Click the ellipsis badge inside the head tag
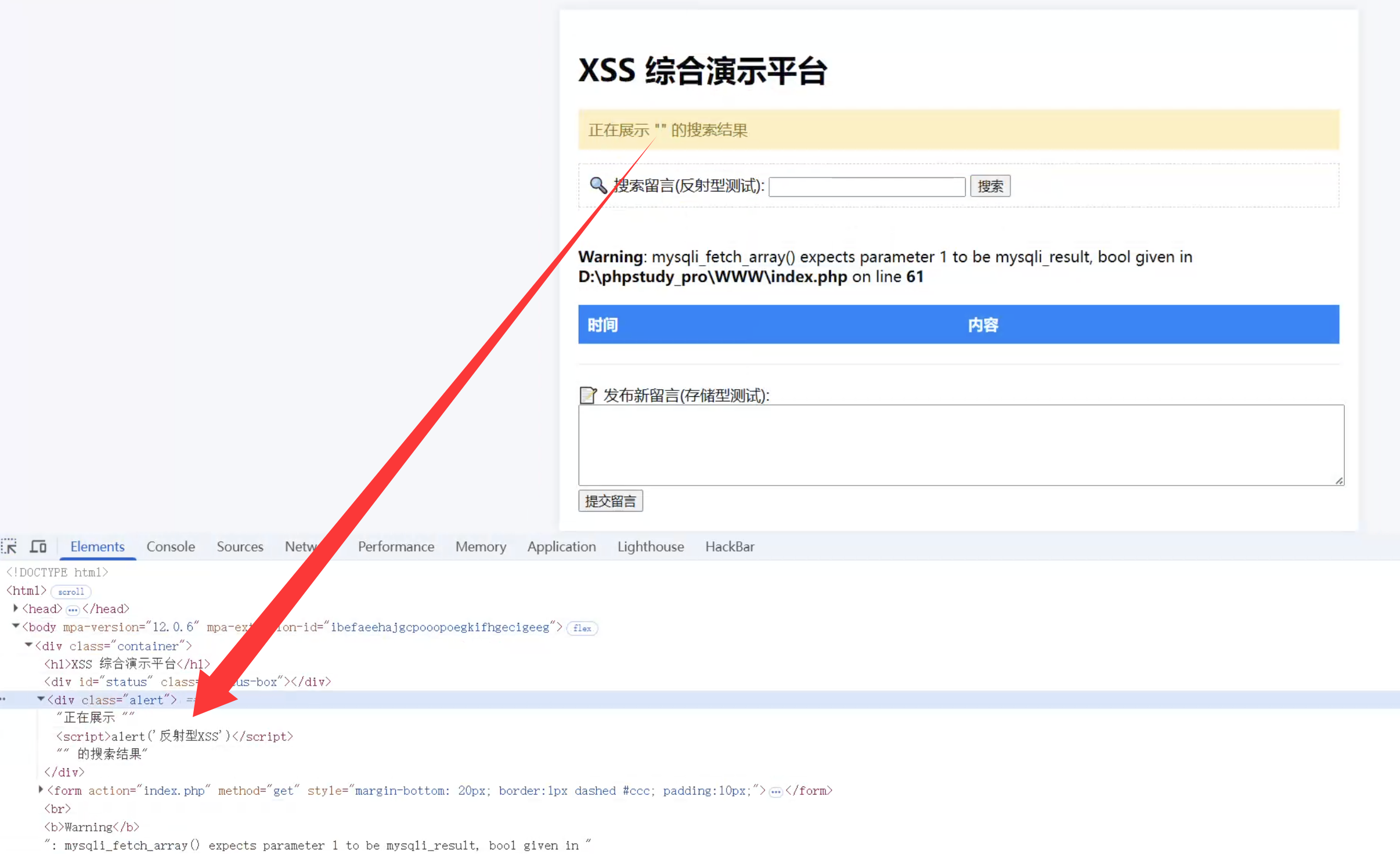The width and height of the screenshot is (1400, 854). 73,610
